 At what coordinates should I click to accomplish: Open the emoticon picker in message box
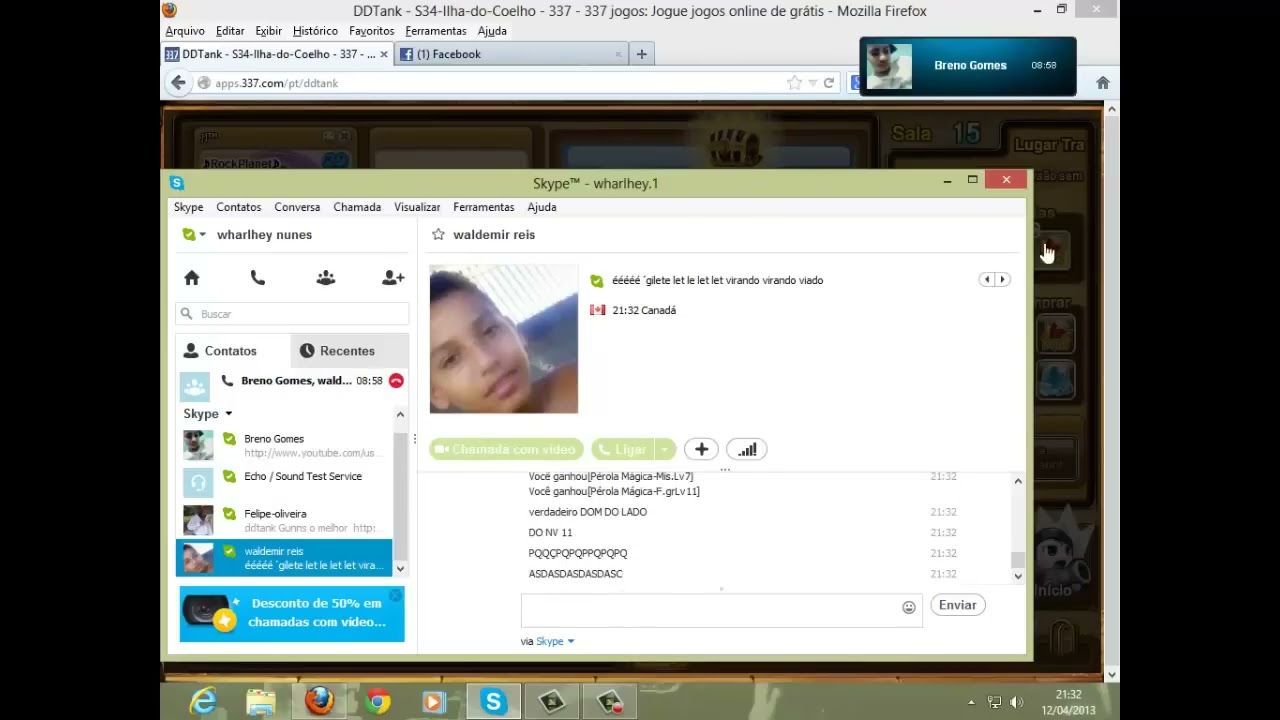pos(909,607)
